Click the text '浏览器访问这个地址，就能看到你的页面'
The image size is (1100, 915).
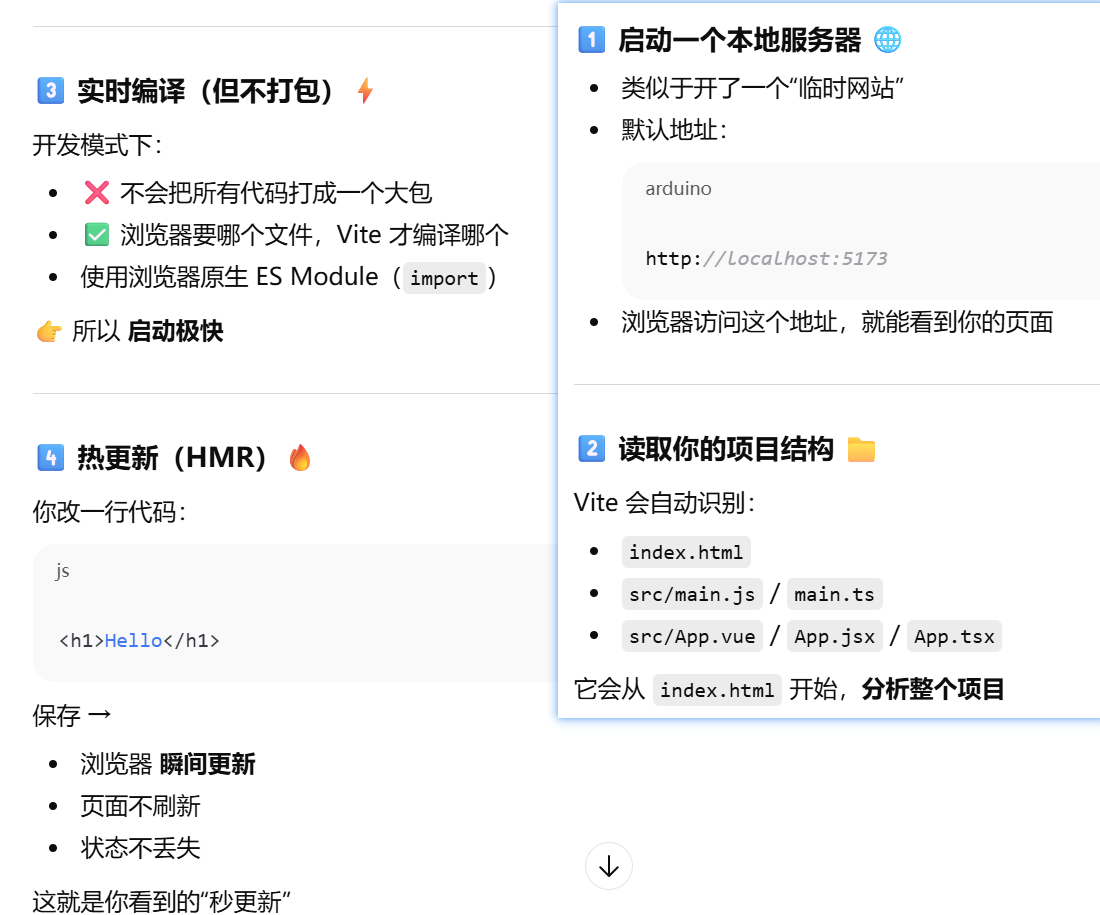pyautogui.click(x=837, y=322)
